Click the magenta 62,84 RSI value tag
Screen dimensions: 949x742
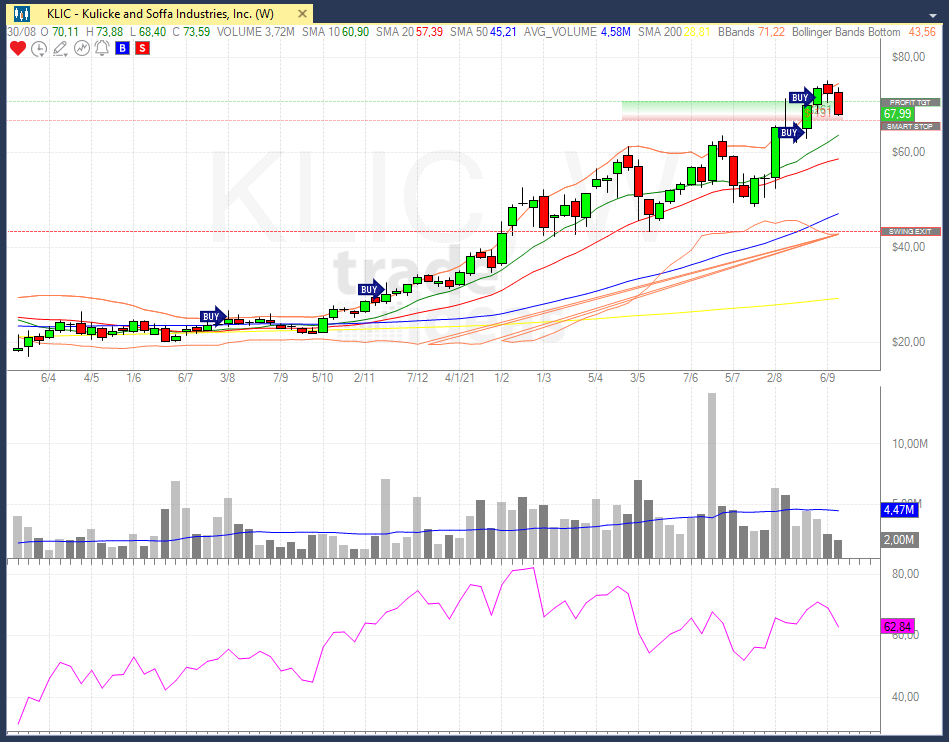pos(897,626)
